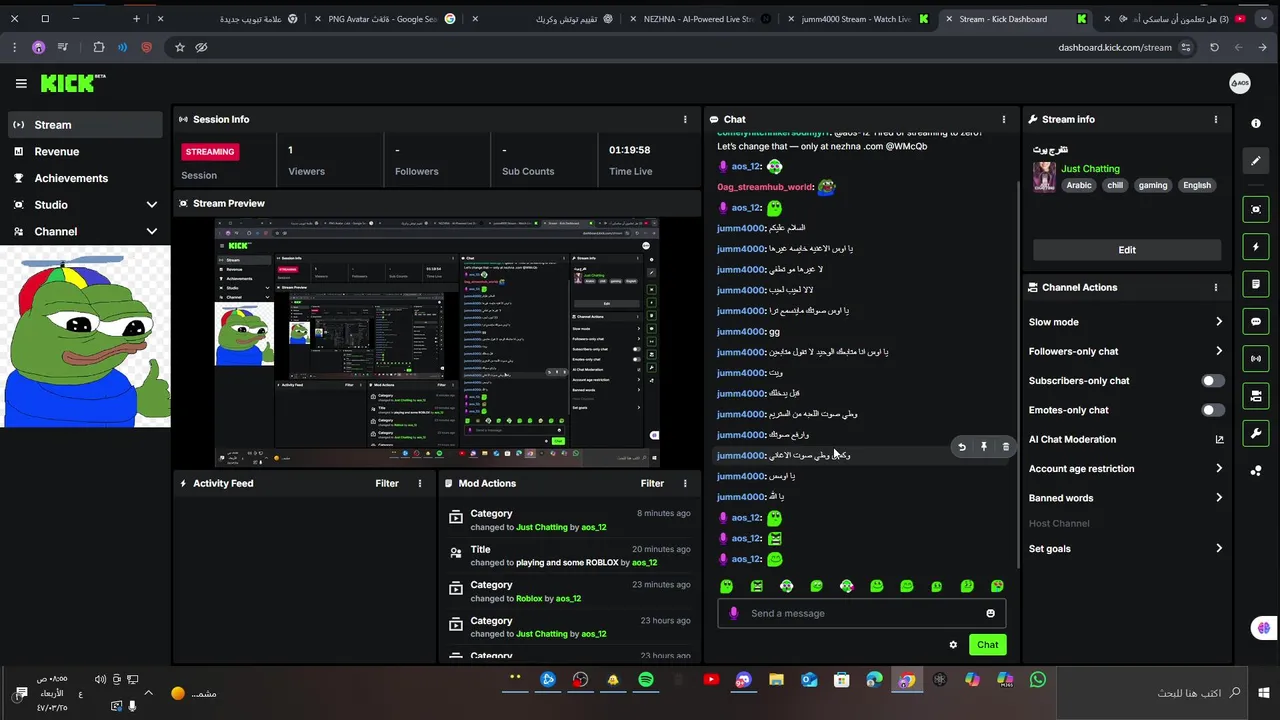The height and width of the screenshot is (720, 1280).
Task: Undo via the arrow on hovered chat message
Action: pos(962,447)
